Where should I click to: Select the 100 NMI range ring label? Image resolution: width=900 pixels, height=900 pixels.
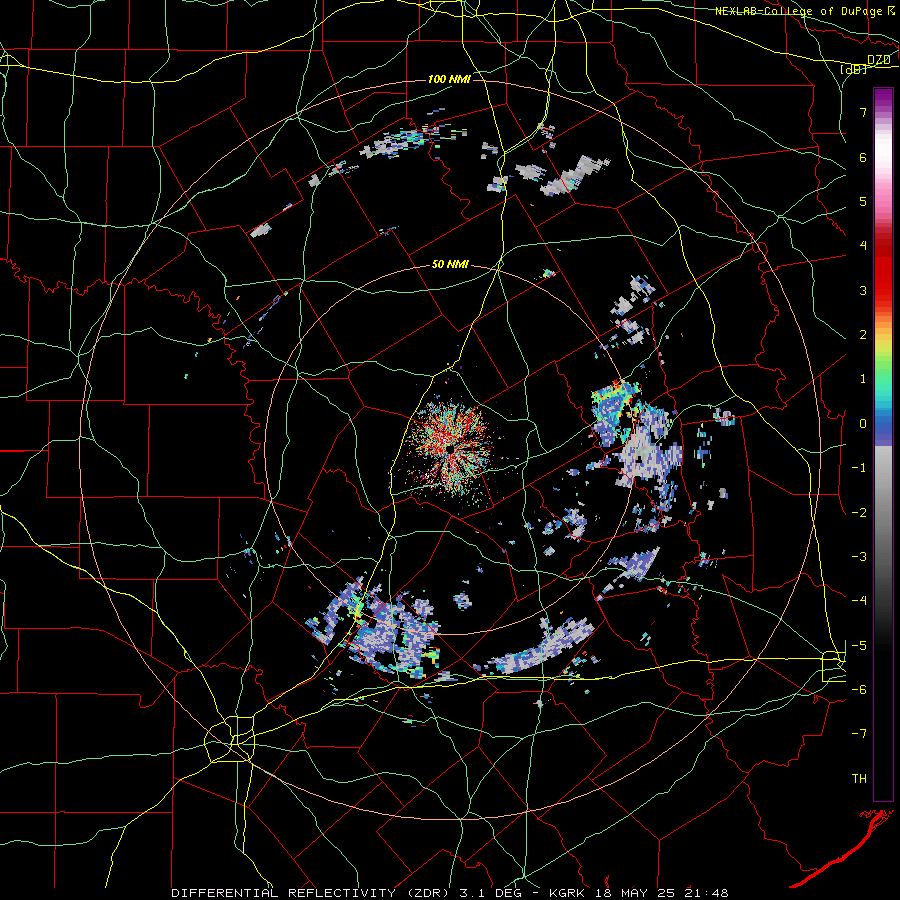click(449, 79)
